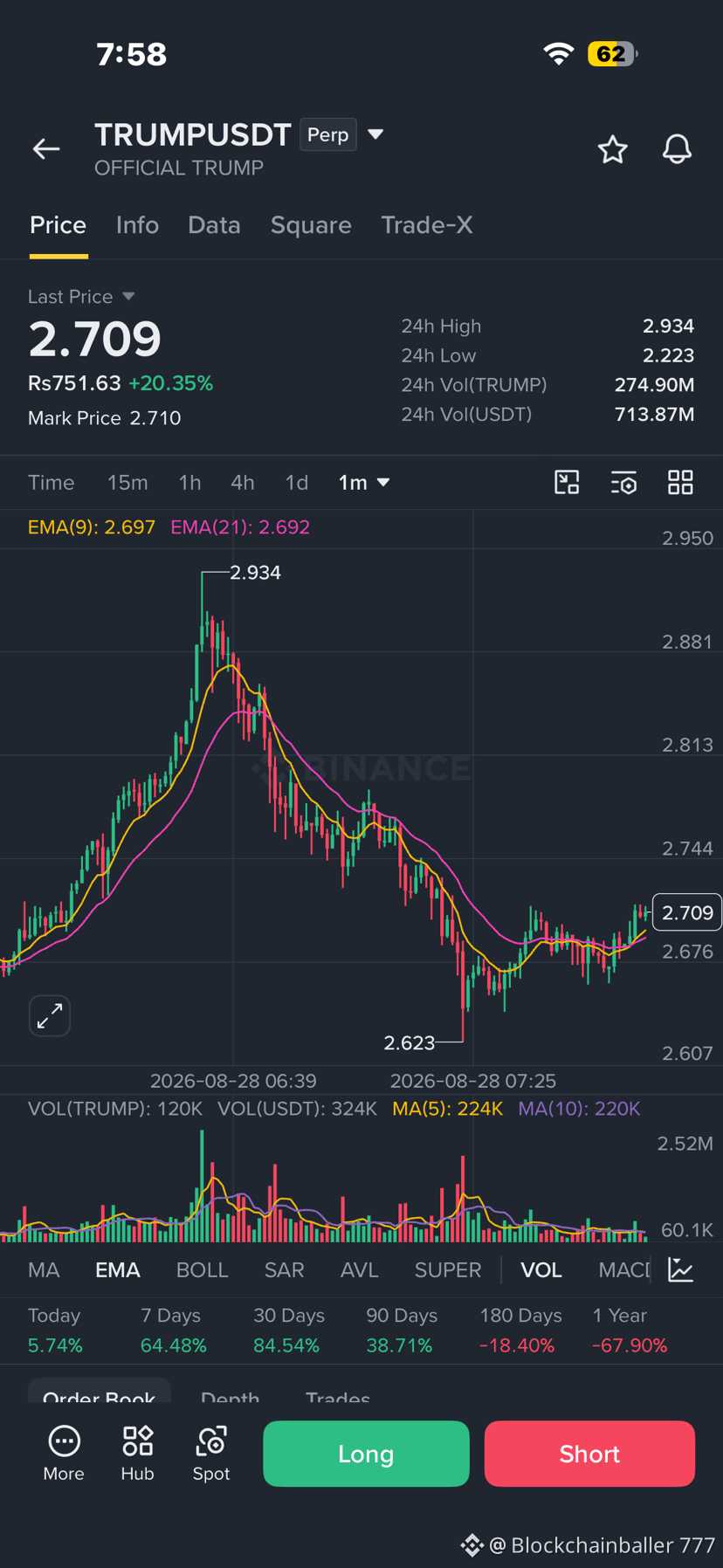Screen dimensions: 723x1568
Task: Tap the back arrow icon
Action: [46, 149]
